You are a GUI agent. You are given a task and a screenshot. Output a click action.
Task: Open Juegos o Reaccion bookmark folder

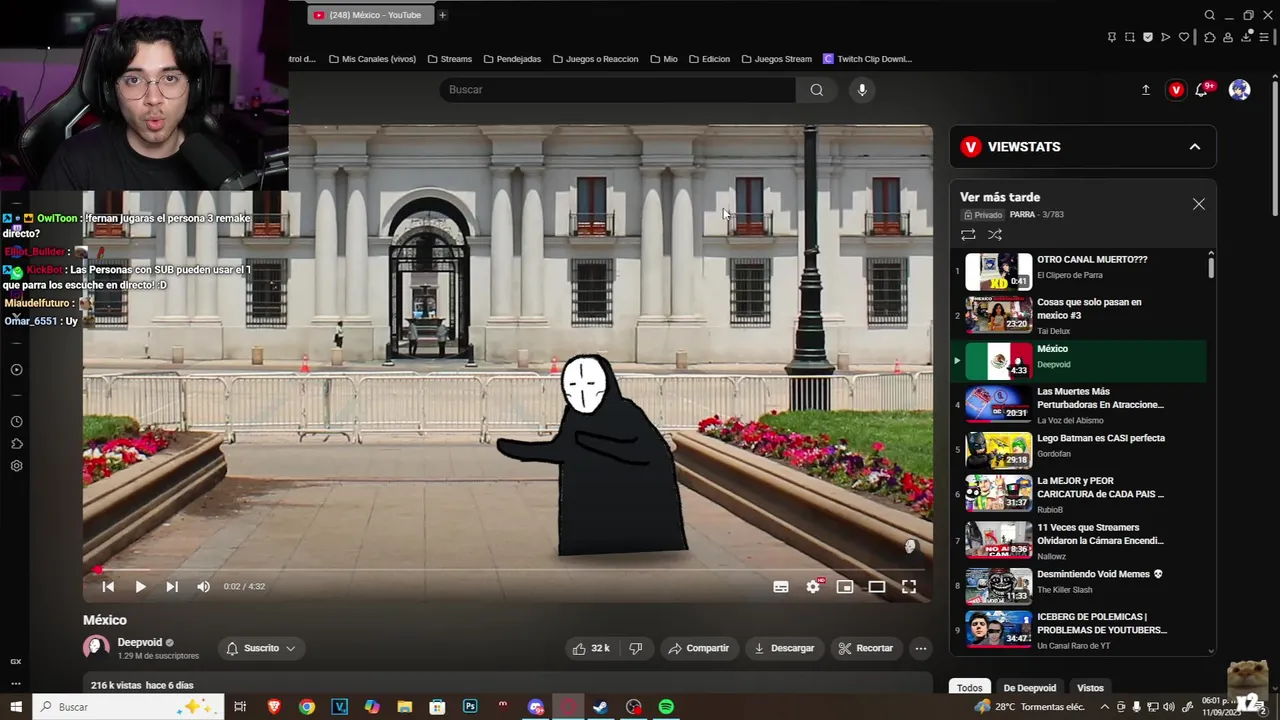[x=595, y=59]
